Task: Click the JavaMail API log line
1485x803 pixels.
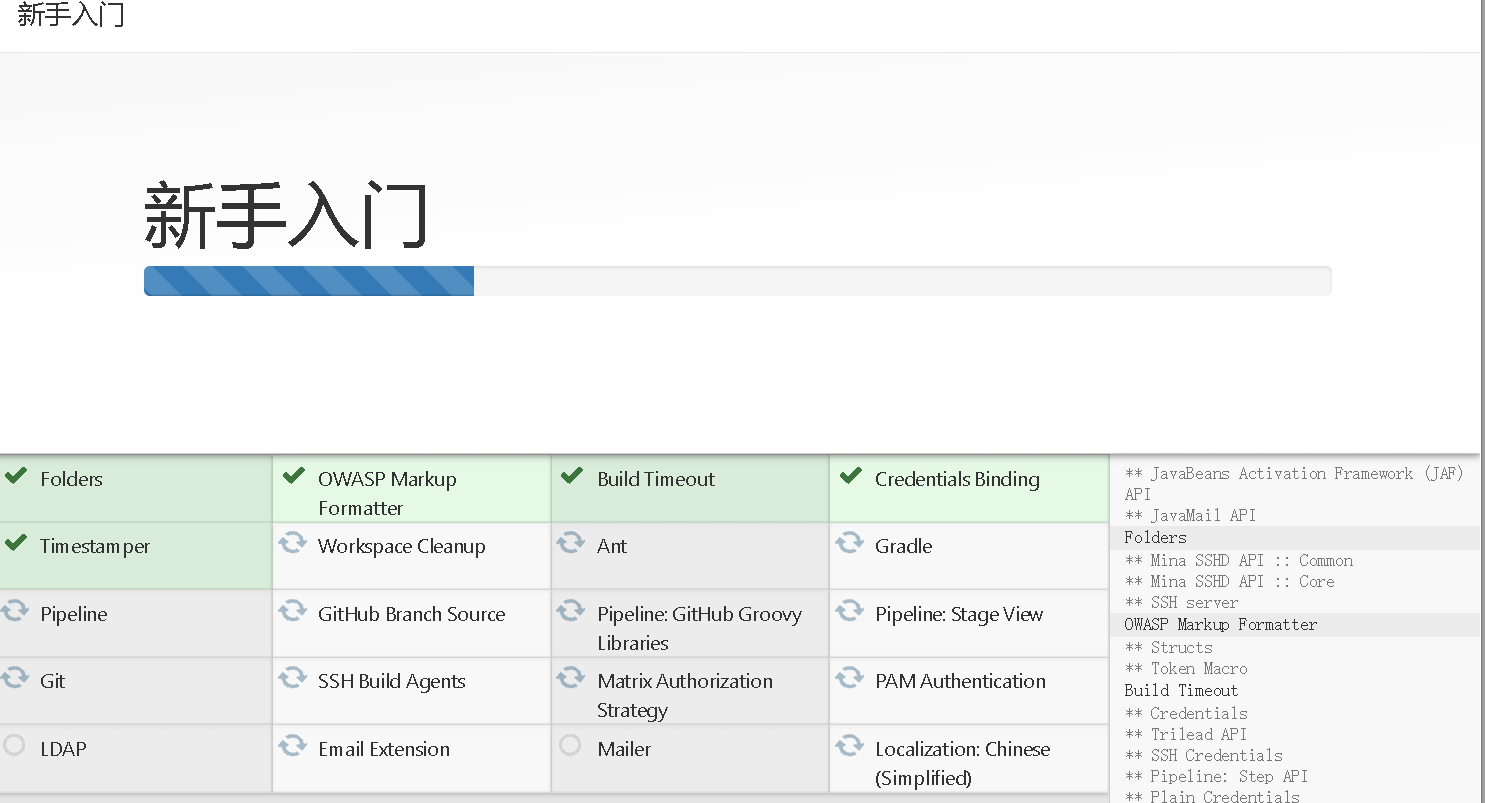Action: [1190, 516]
